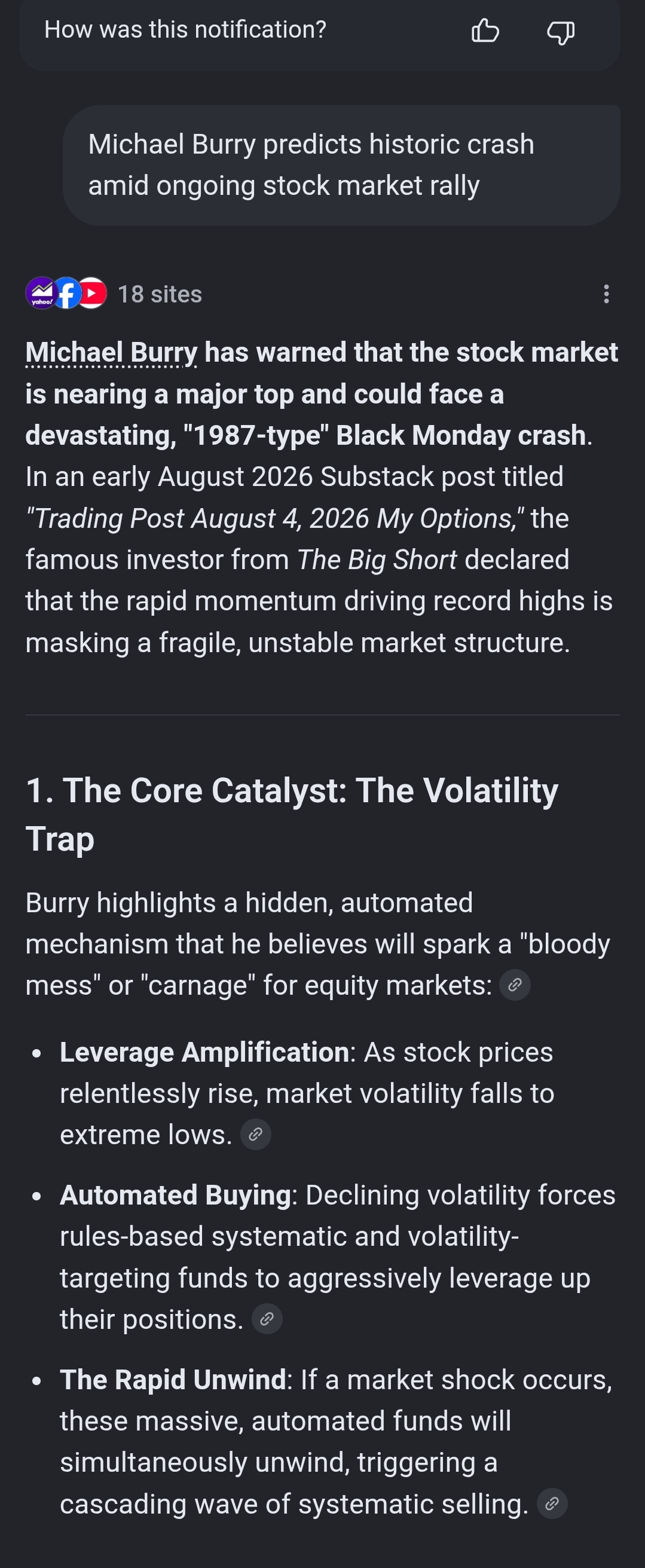Open citation link after 'their positions.'
The width and height of the screenshot is (645, 1568).
[267, 1319]
